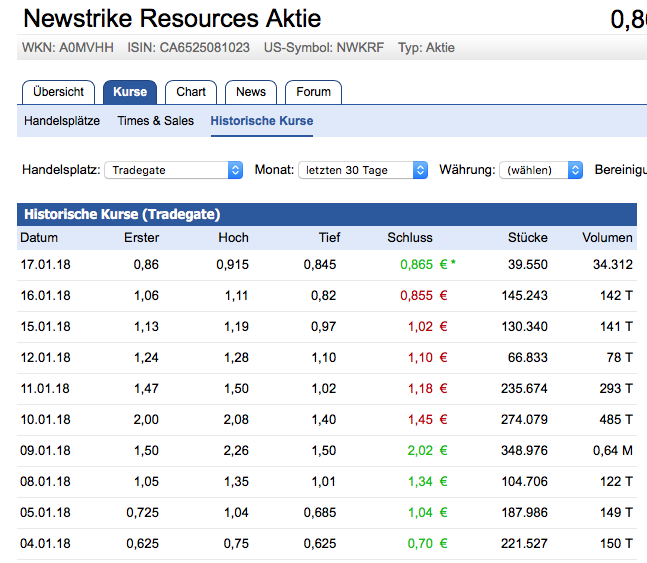
Task: Click Hoch value 2,26
Action: point(236,450)
